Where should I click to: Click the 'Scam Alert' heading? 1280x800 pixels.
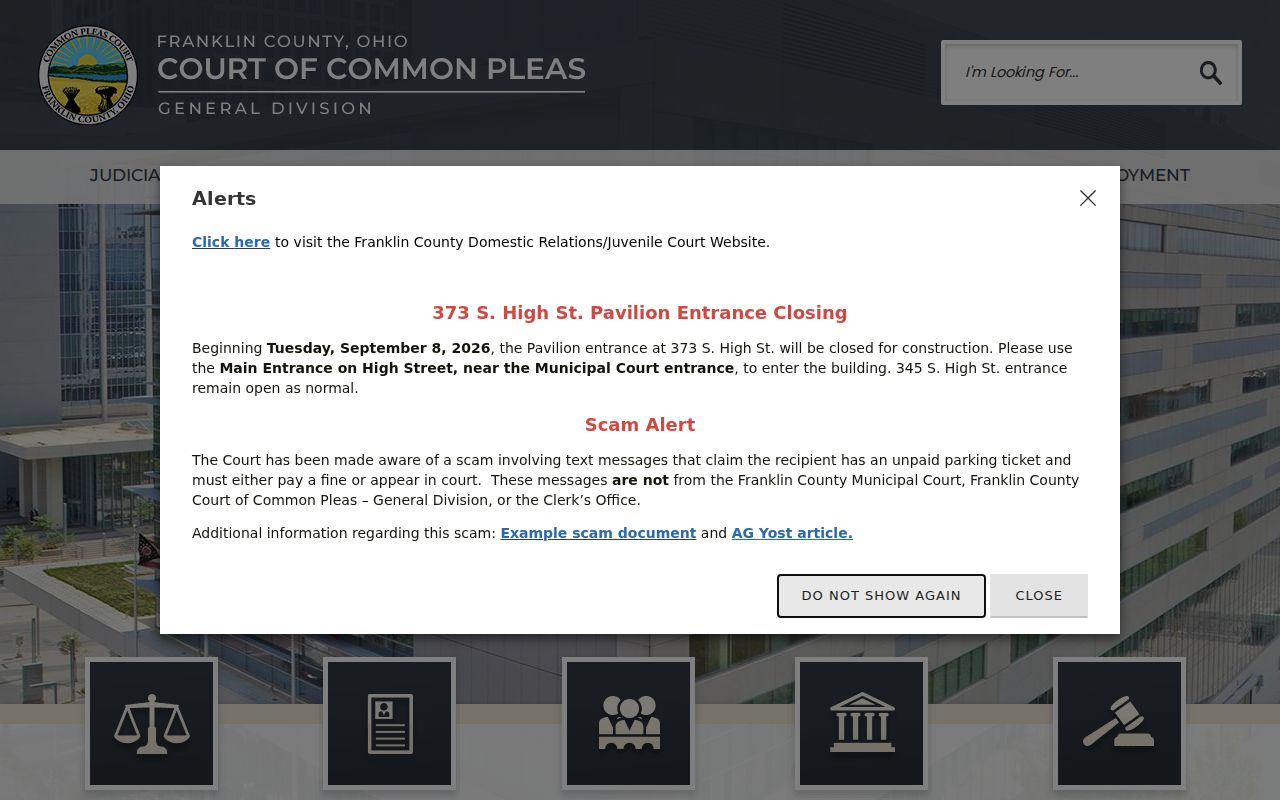(640, 425)
